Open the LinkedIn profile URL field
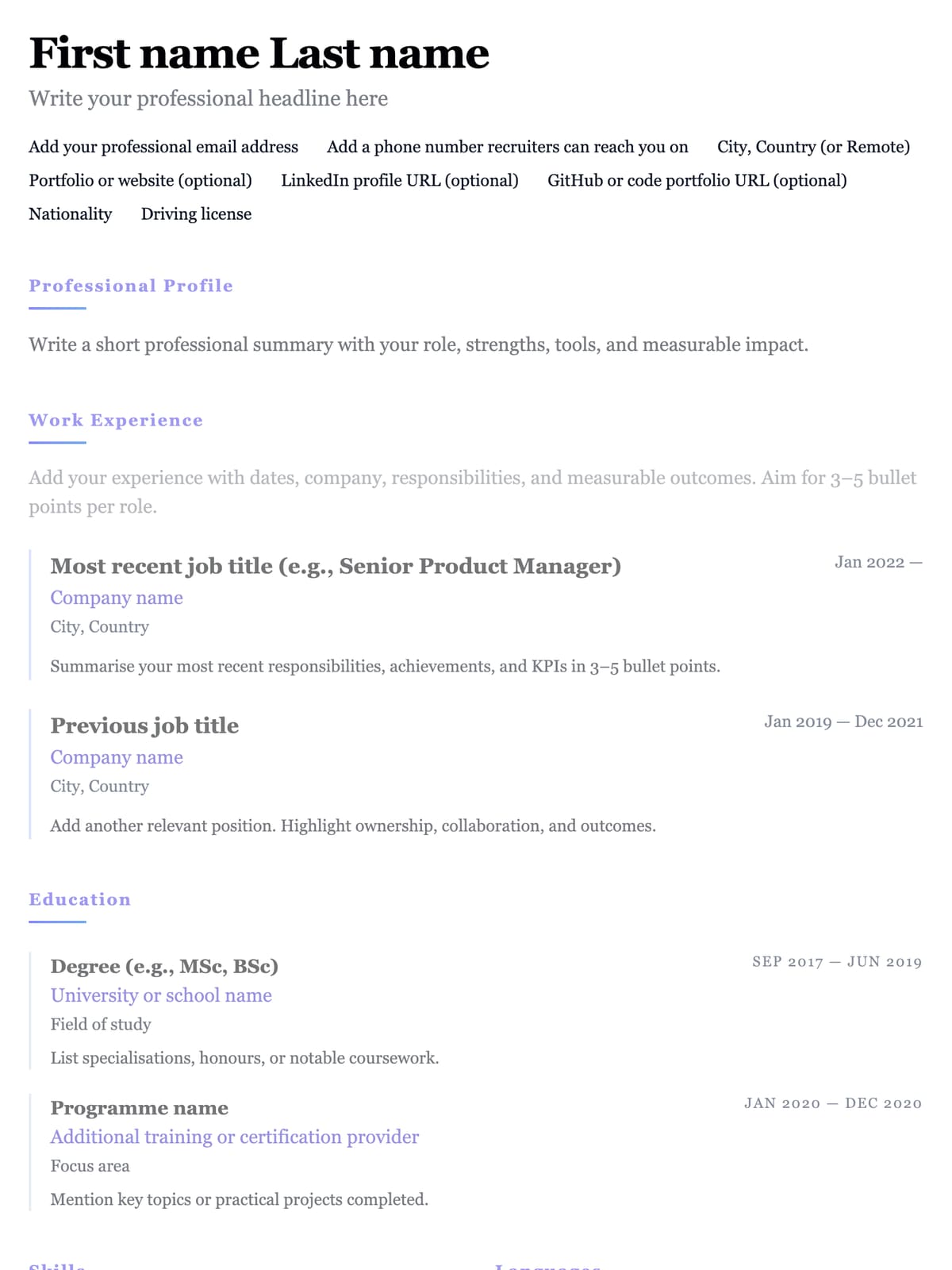Viewport: 952px width, 1270px height. 399,180
